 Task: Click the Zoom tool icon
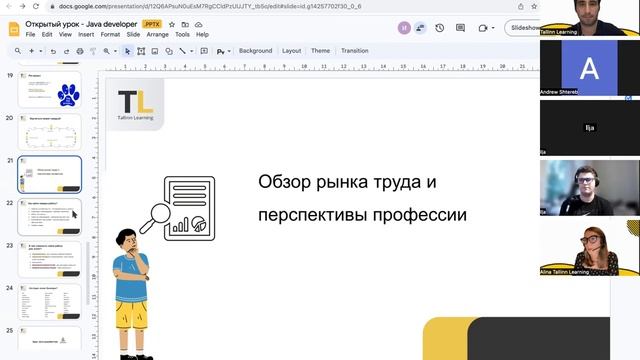point(107,51)
